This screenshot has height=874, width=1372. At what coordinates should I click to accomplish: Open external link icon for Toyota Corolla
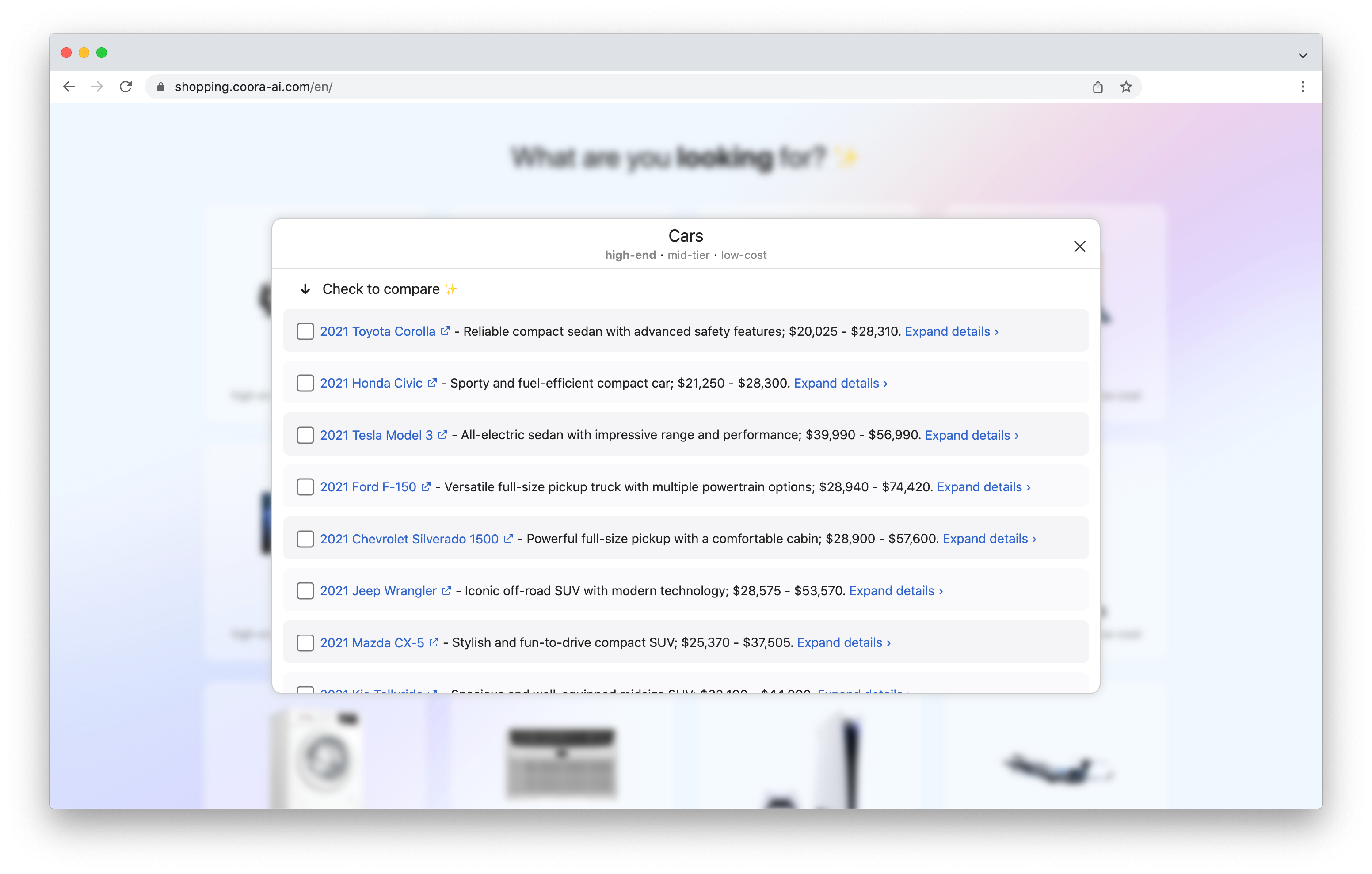446,331
